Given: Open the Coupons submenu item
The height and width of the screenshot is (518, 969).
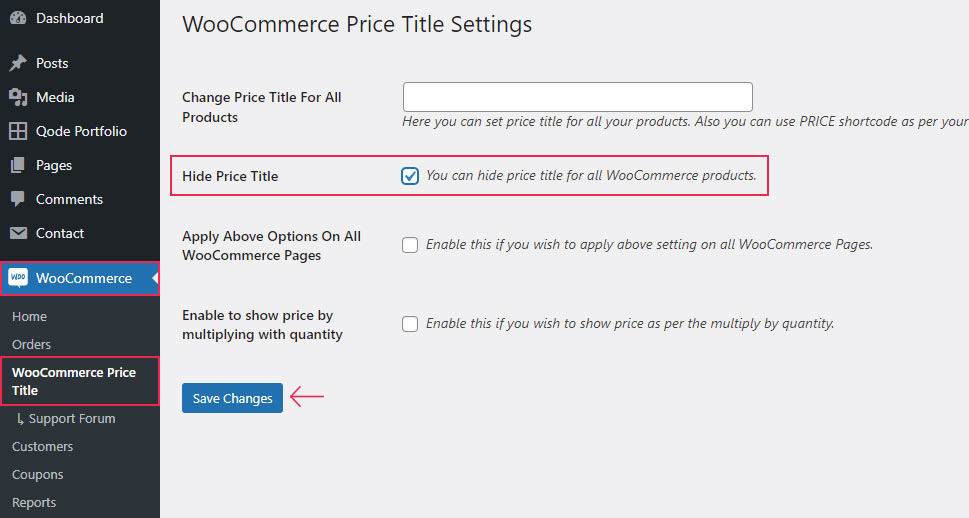Looking at the screenshot, I should tap(38, 475).
